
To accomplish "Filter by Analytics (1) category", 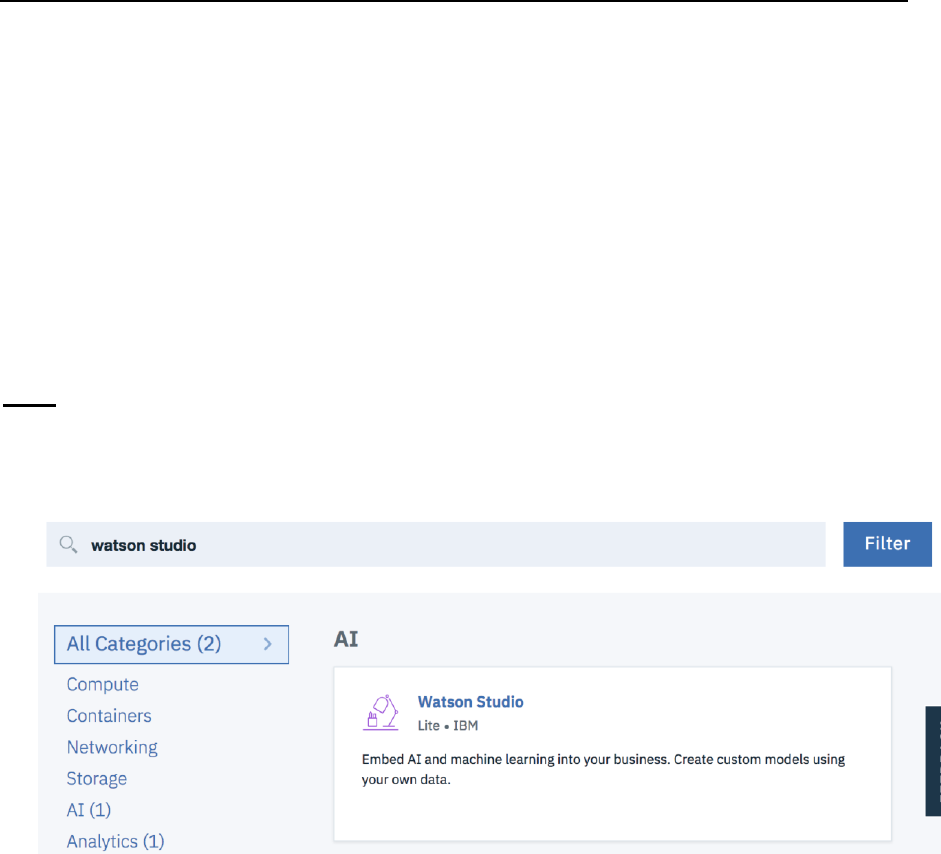I will tap(115, 841).
